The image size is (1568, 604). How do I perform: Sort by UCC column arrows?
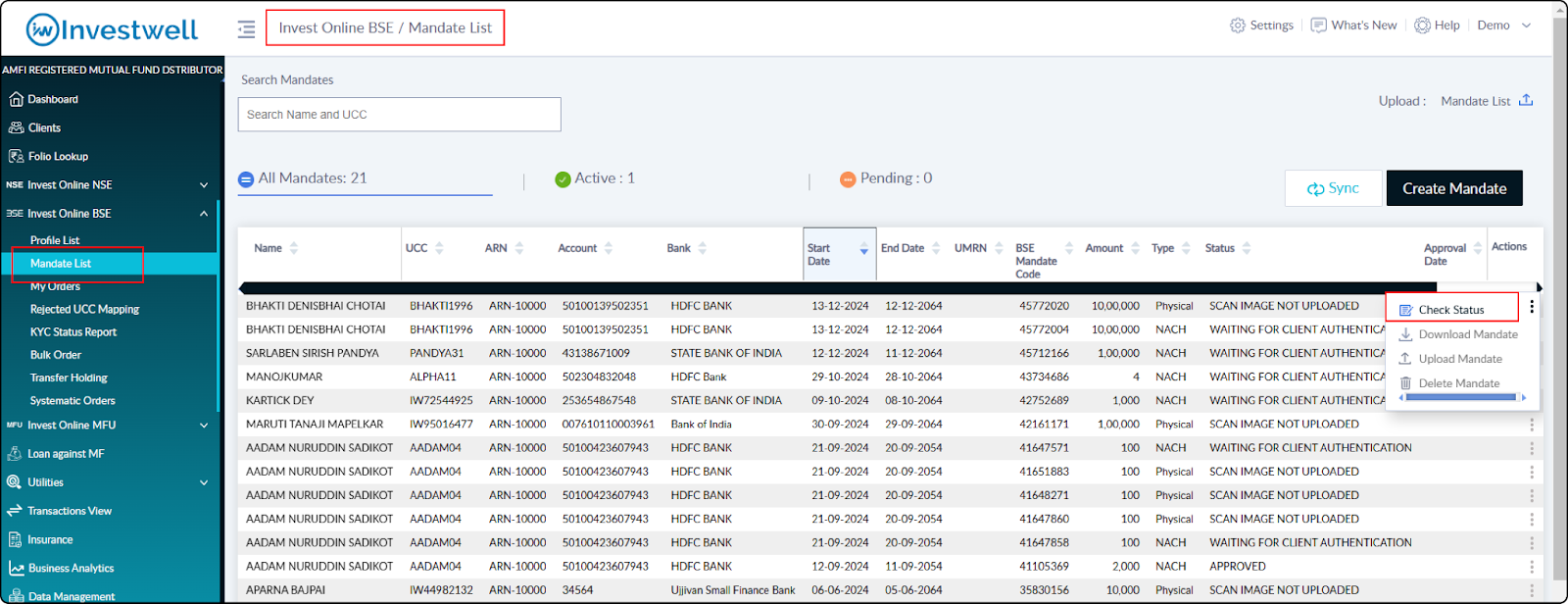(439, 248)
